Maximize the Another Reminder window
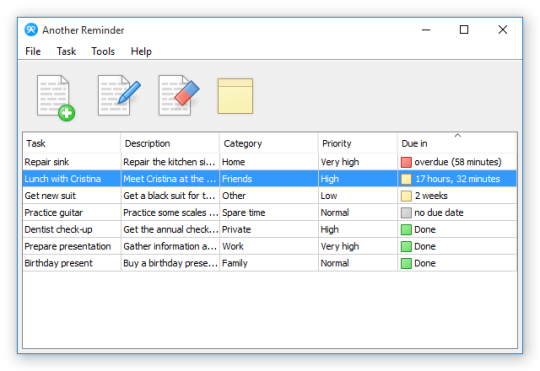 click(464, 30)
